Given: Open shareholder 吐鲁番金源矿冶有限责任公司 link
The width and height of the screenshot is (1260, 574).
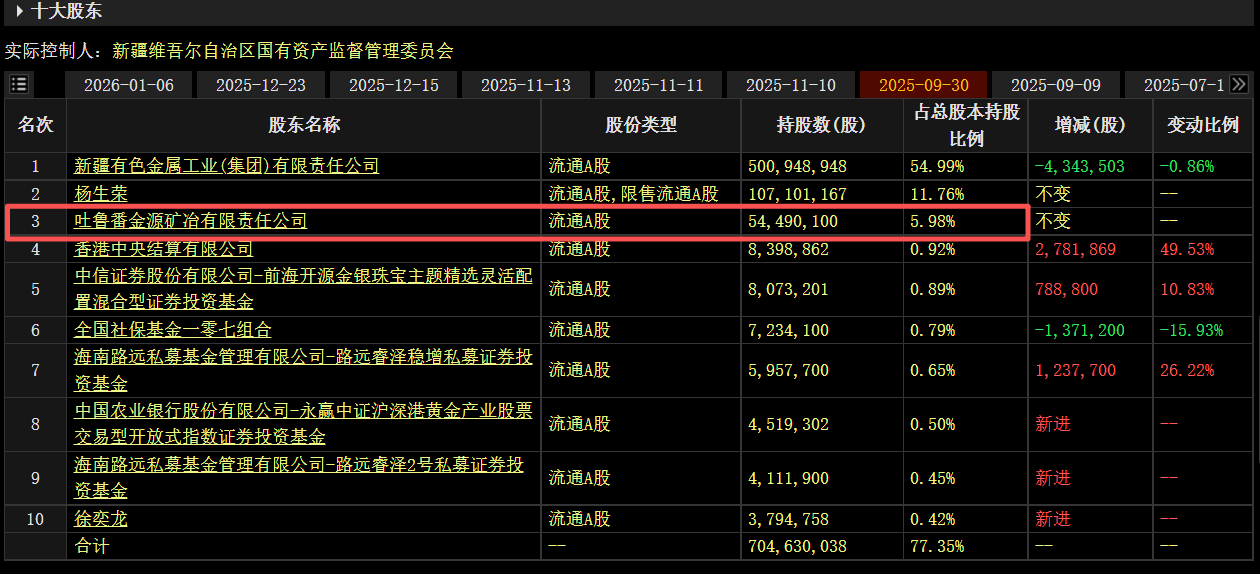Looking at the screenshot, I should 191,221.
